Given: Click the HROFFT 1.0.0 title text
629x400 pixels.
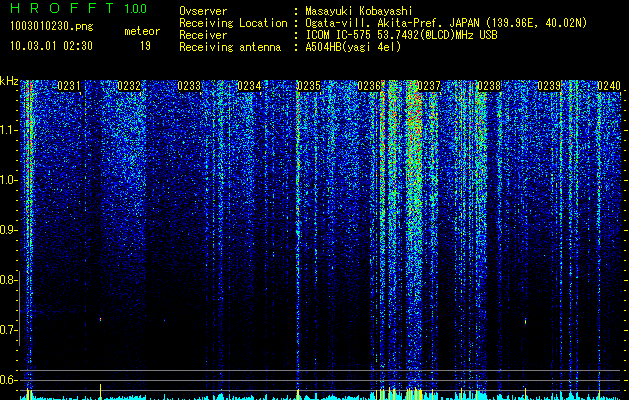Looking at the screenshot, I should (x=79, y=8).
